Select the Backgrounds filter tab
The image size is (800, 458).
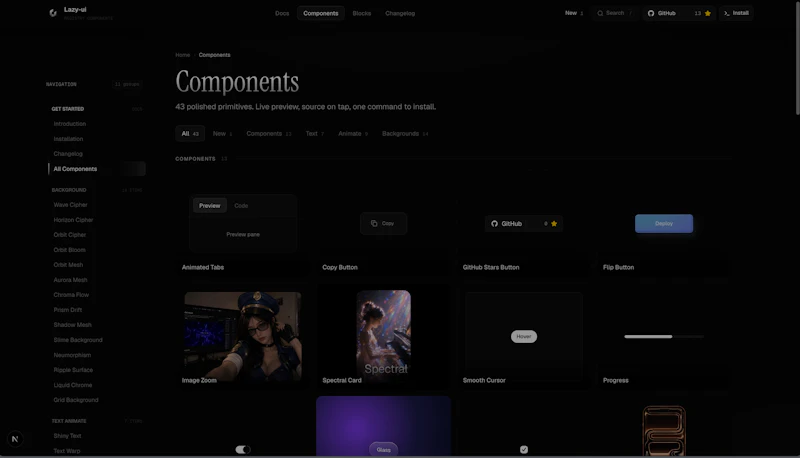405,134
